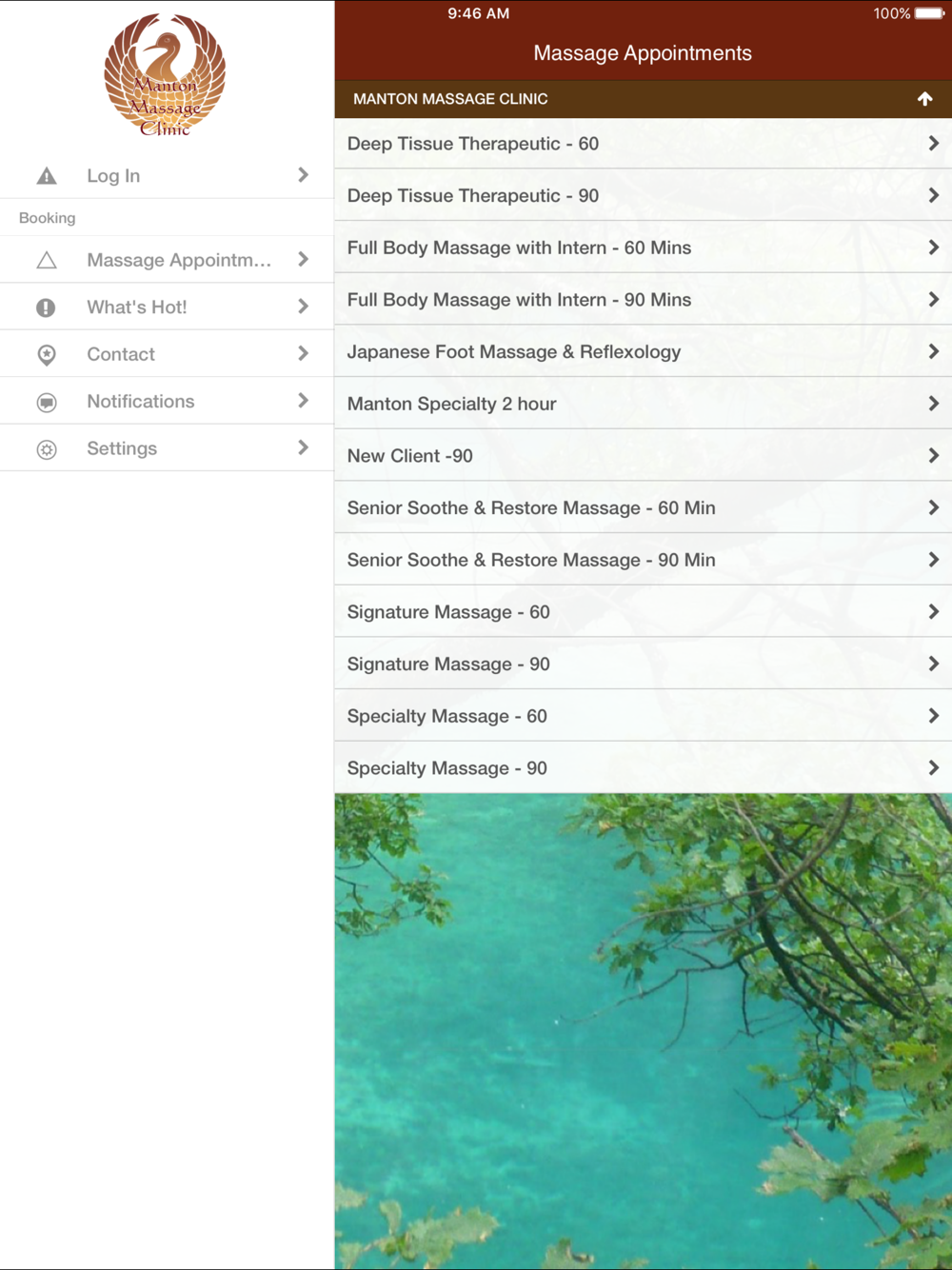This screenshot has width=952, height=1270.
Task: Choose New Client -90 appointment
Action: (x=644, y=456)
